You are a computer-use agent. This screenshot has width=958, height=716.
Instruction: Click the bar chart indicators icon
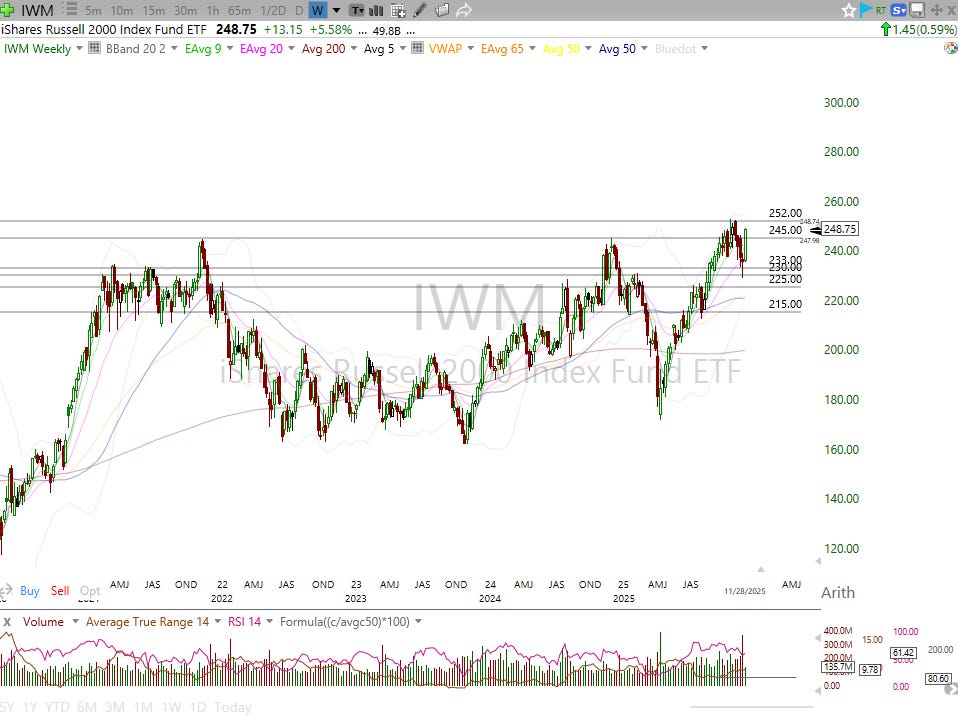pyautogui.click(x=376, y=10)
